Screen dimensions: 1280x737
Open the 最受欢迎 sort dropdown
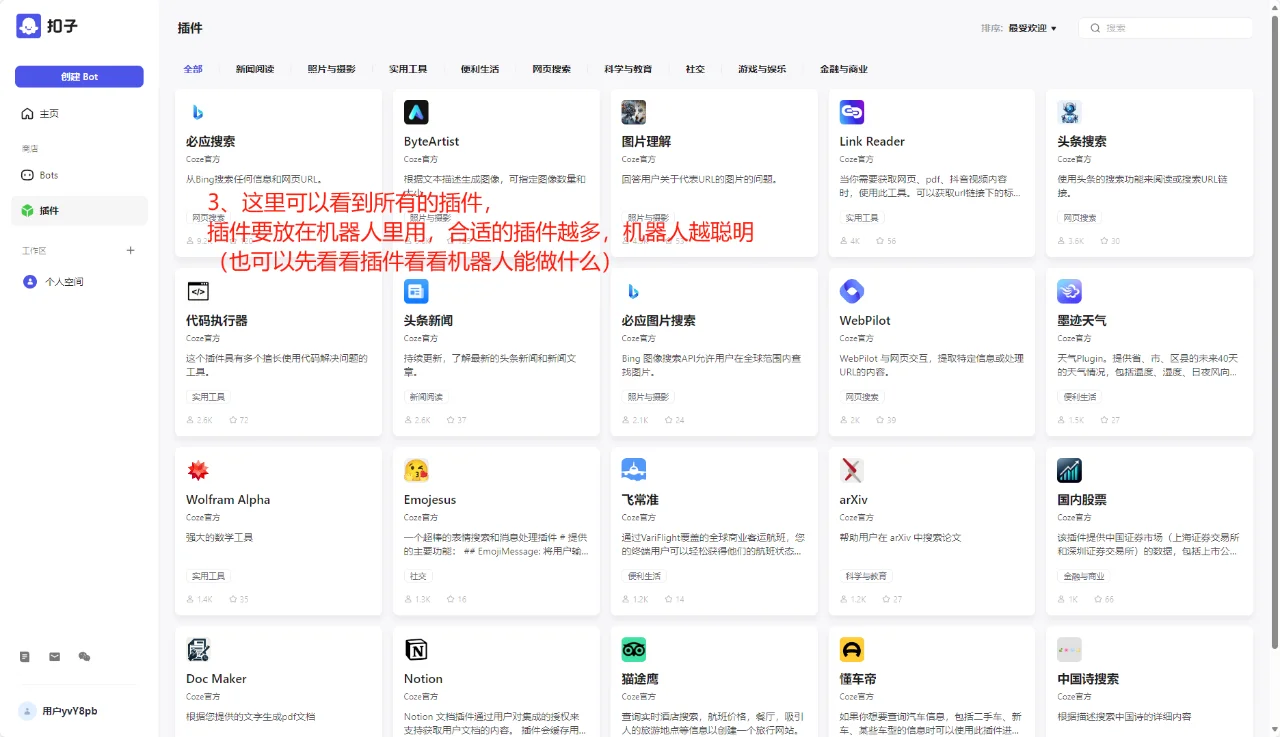(1032, 28)
